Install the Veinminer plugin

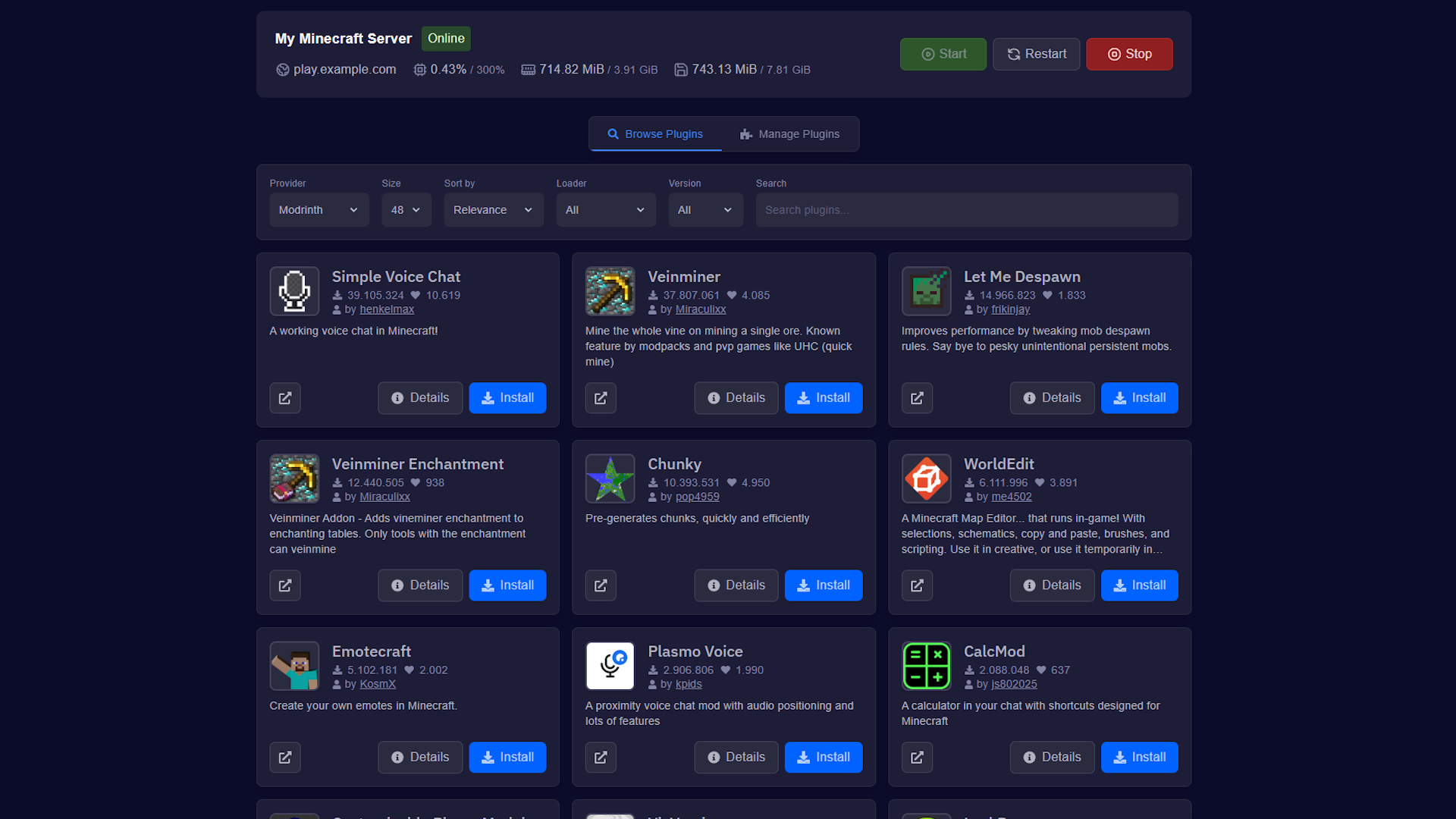824,398
